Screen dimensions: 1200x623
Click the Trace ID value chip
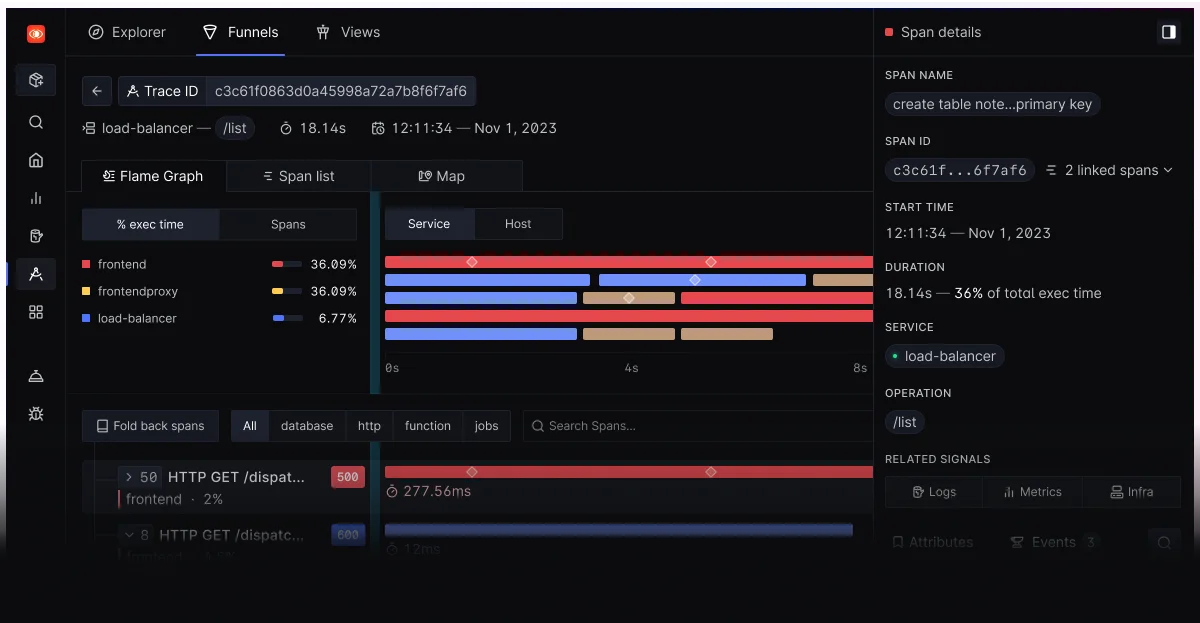(340, 91)
